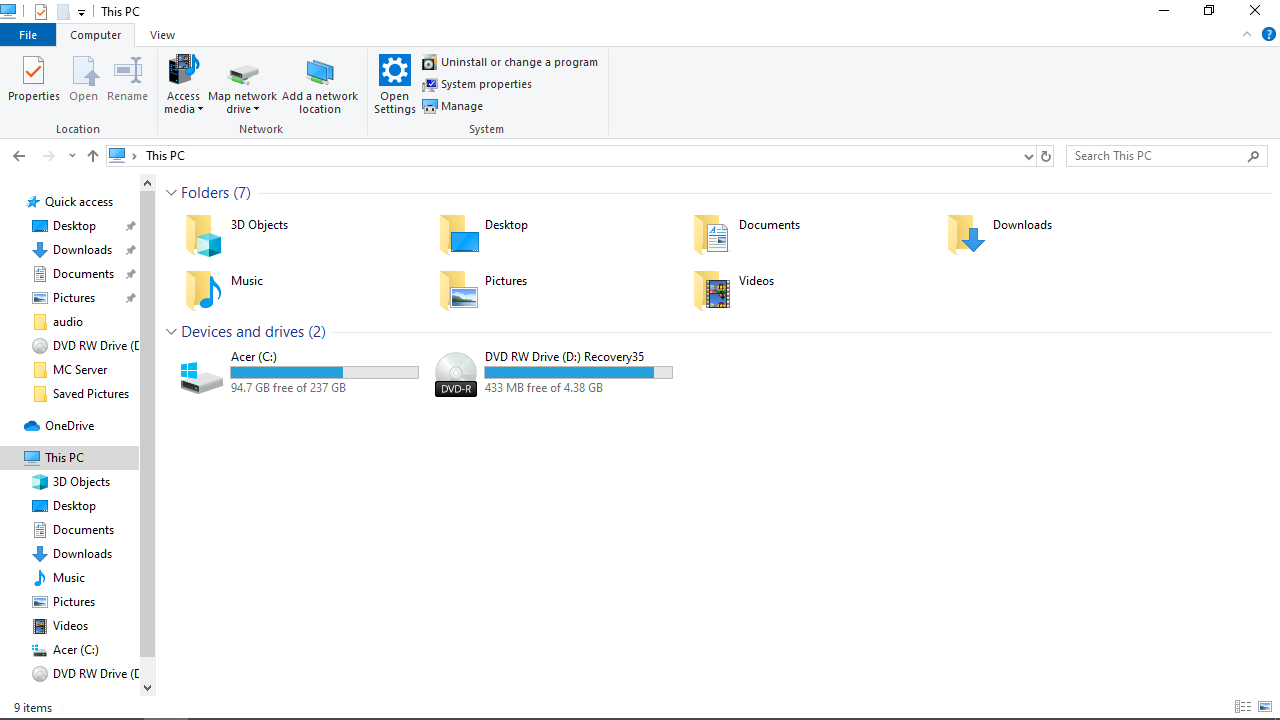1280x720 pixels.
Task: Click the Refresh button beside address bar
Action: click(x=1046, y=156)
